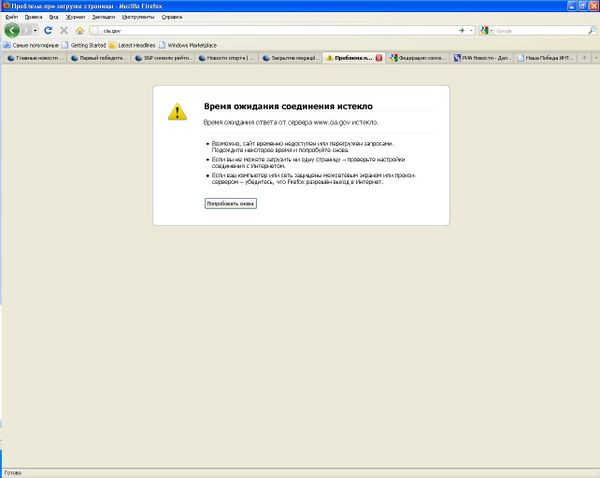The image size is (600, 478).
Task: Open the Вид menu
Action: [x=54, y=17]
